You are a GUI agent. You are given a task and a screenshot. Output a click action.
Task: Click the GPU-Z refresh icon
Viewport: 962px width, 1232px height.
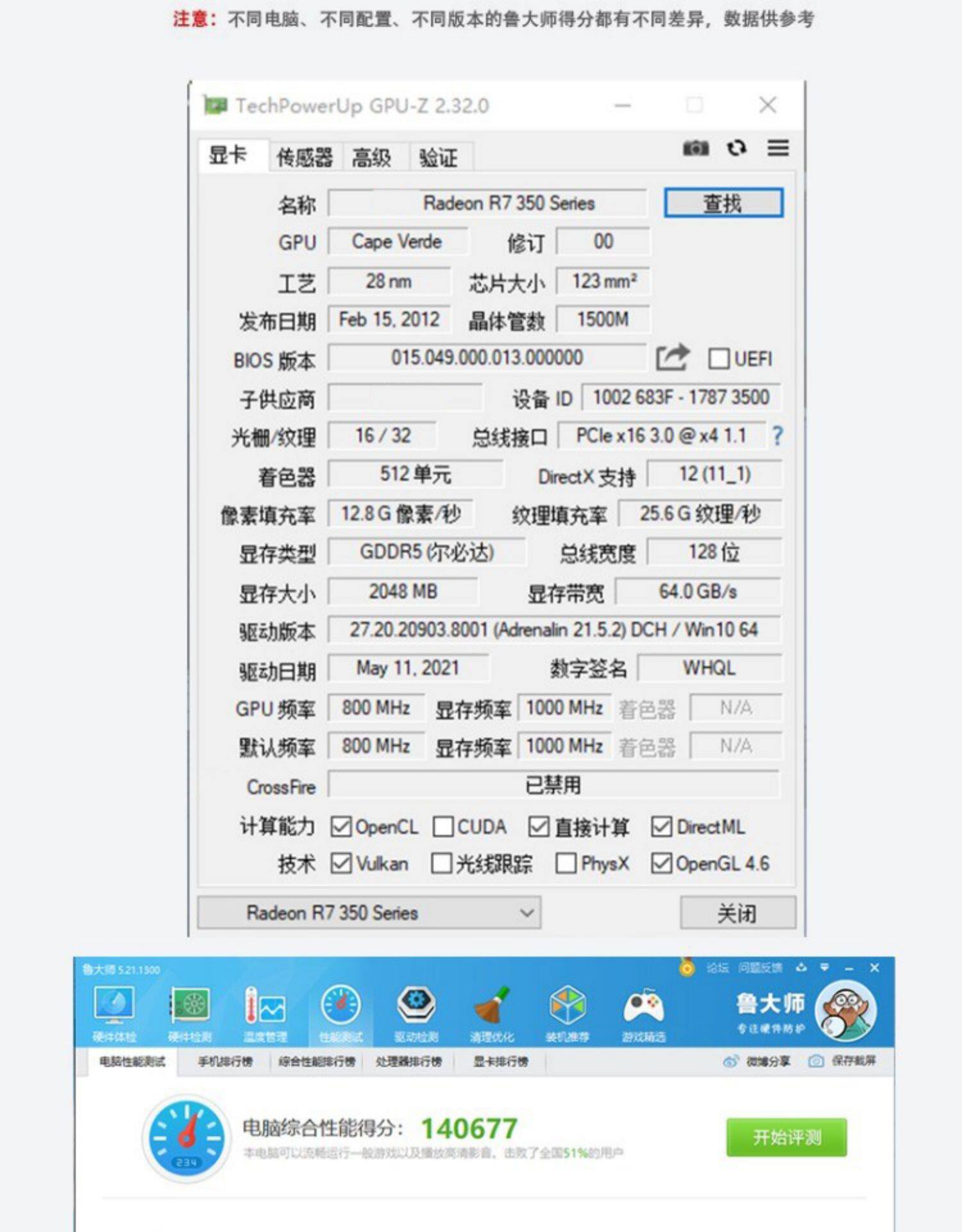tap(737, 148)
